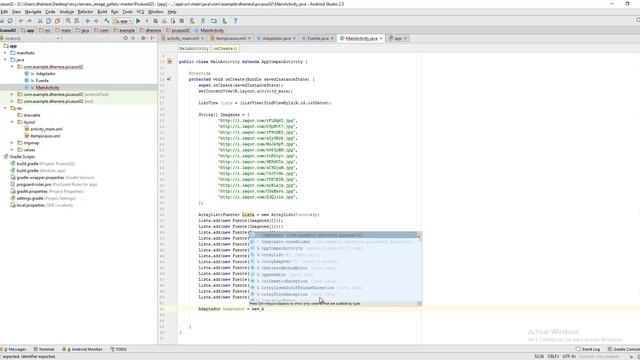Click the Debug app bug icon
Screen dimensions: 640x360
point(156,21)
